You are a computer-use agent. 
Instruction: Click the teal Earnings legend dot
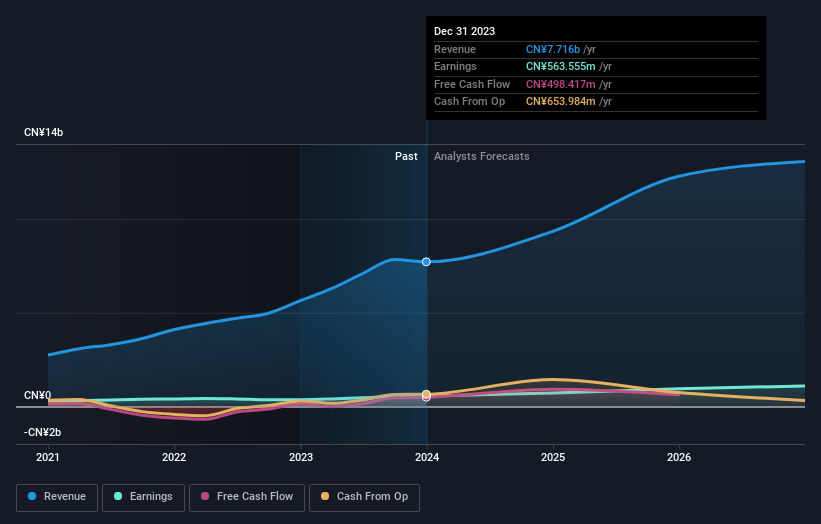point(118,496)
